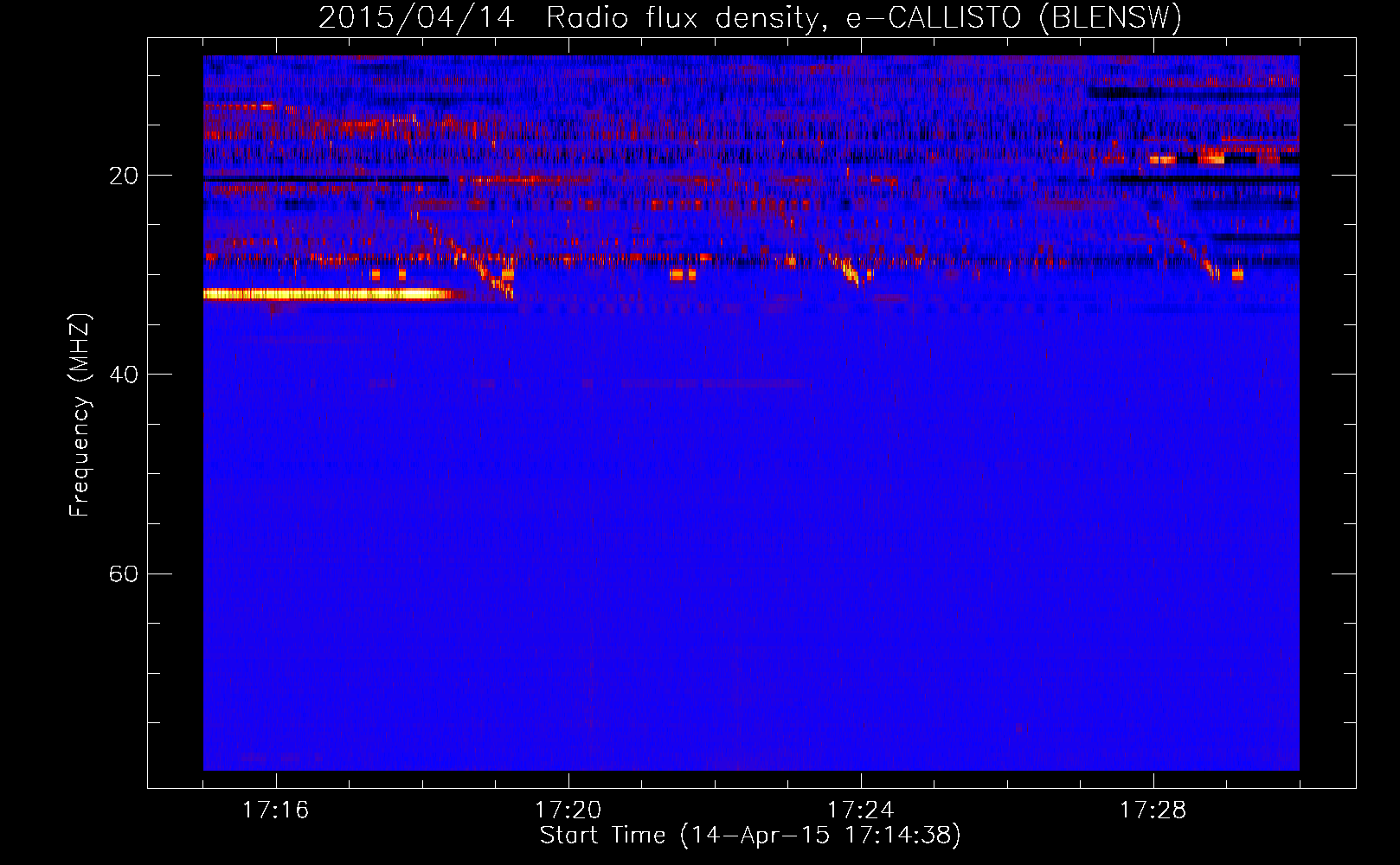Viewport: 1400px width, 865px height.
Task: Click the "Start Time (14-Apr-15 17:14:38)" axis label
Action: [x=750, y=836]
